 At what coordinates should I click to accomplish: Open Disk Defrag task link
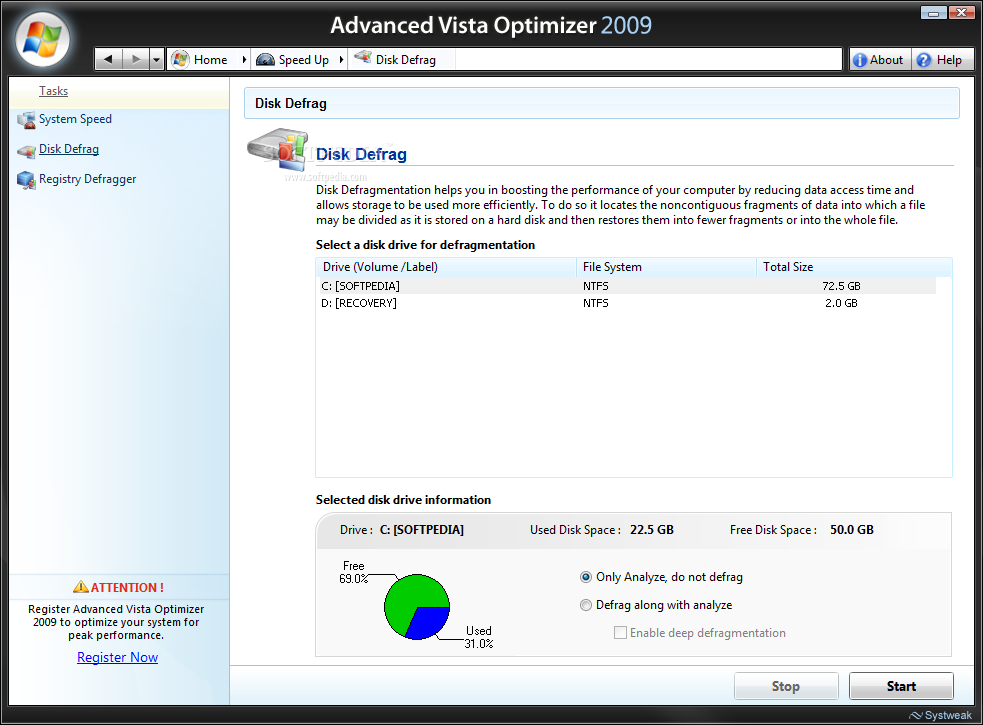(69, 149)
